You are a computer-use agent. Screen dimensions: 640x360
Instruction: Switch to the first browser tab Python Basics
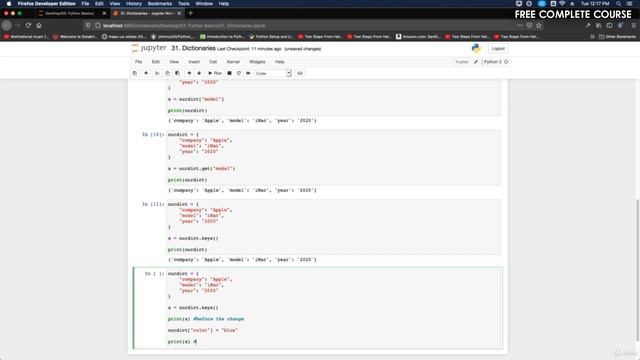click(69, 13)
